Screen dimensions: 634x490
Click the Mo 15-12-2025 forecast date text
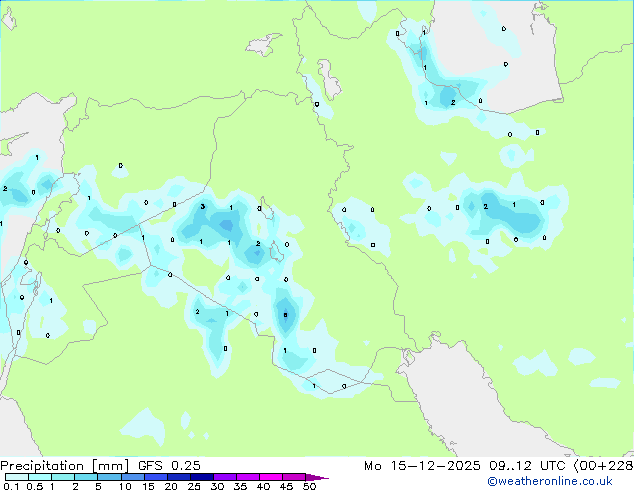[422, 466]
